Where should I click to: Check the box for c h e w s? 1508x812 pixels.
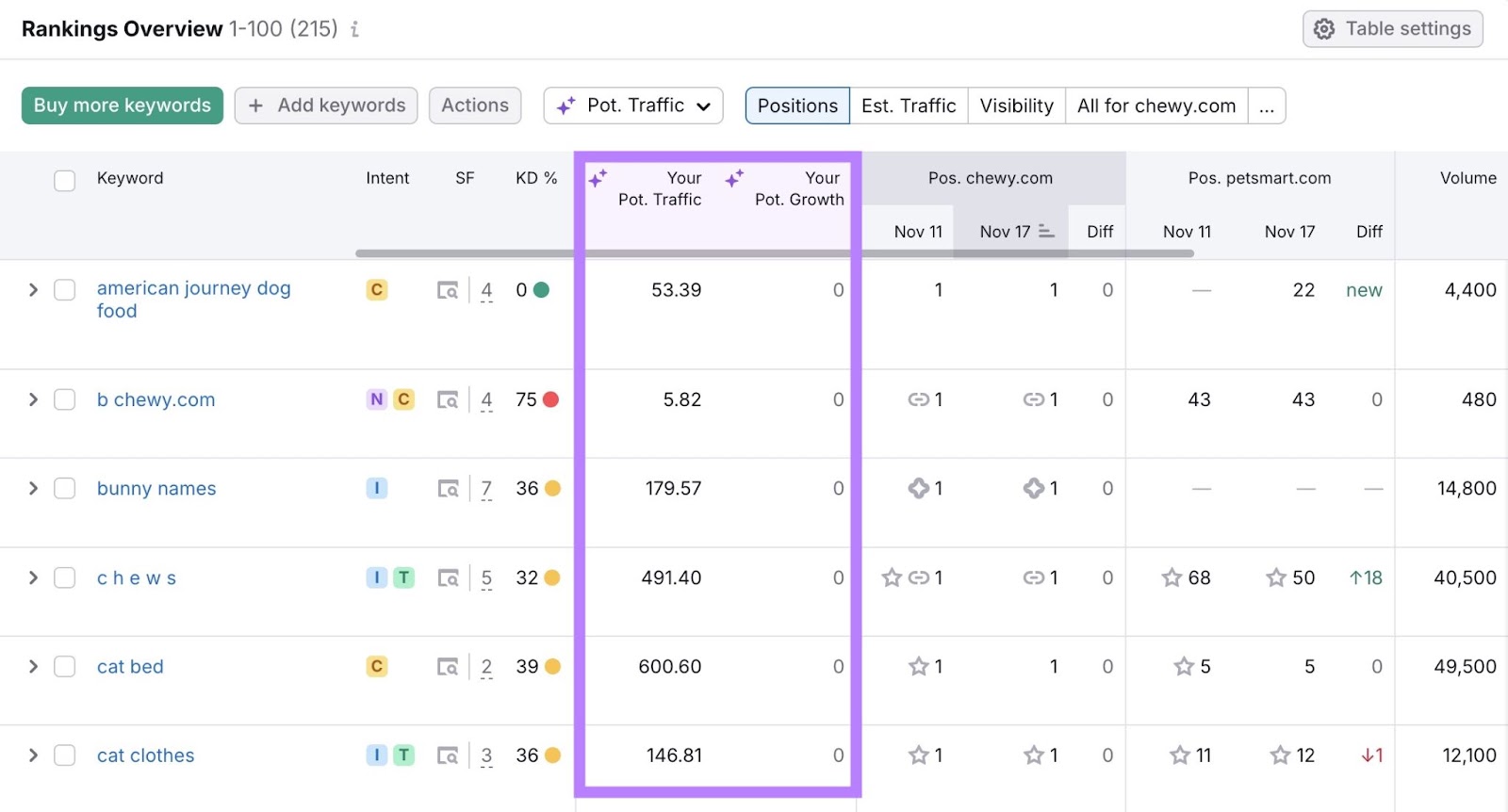(64, 577)
